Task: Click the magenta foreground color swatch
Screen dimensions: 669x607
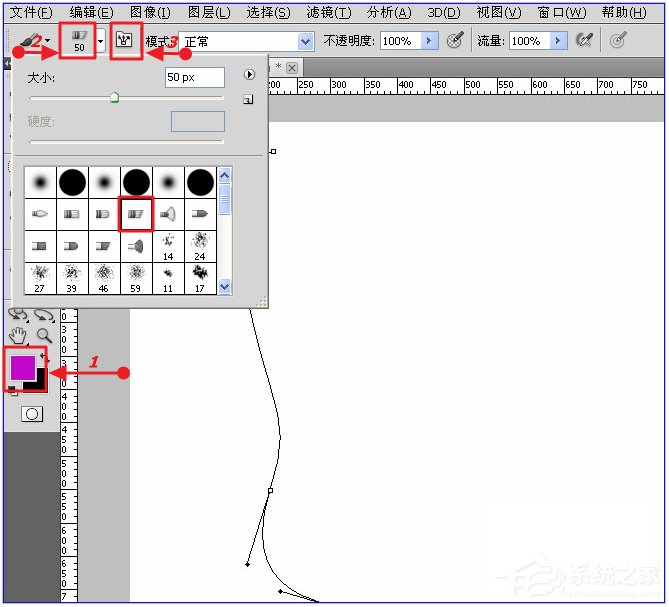Action: coord(22,365)
